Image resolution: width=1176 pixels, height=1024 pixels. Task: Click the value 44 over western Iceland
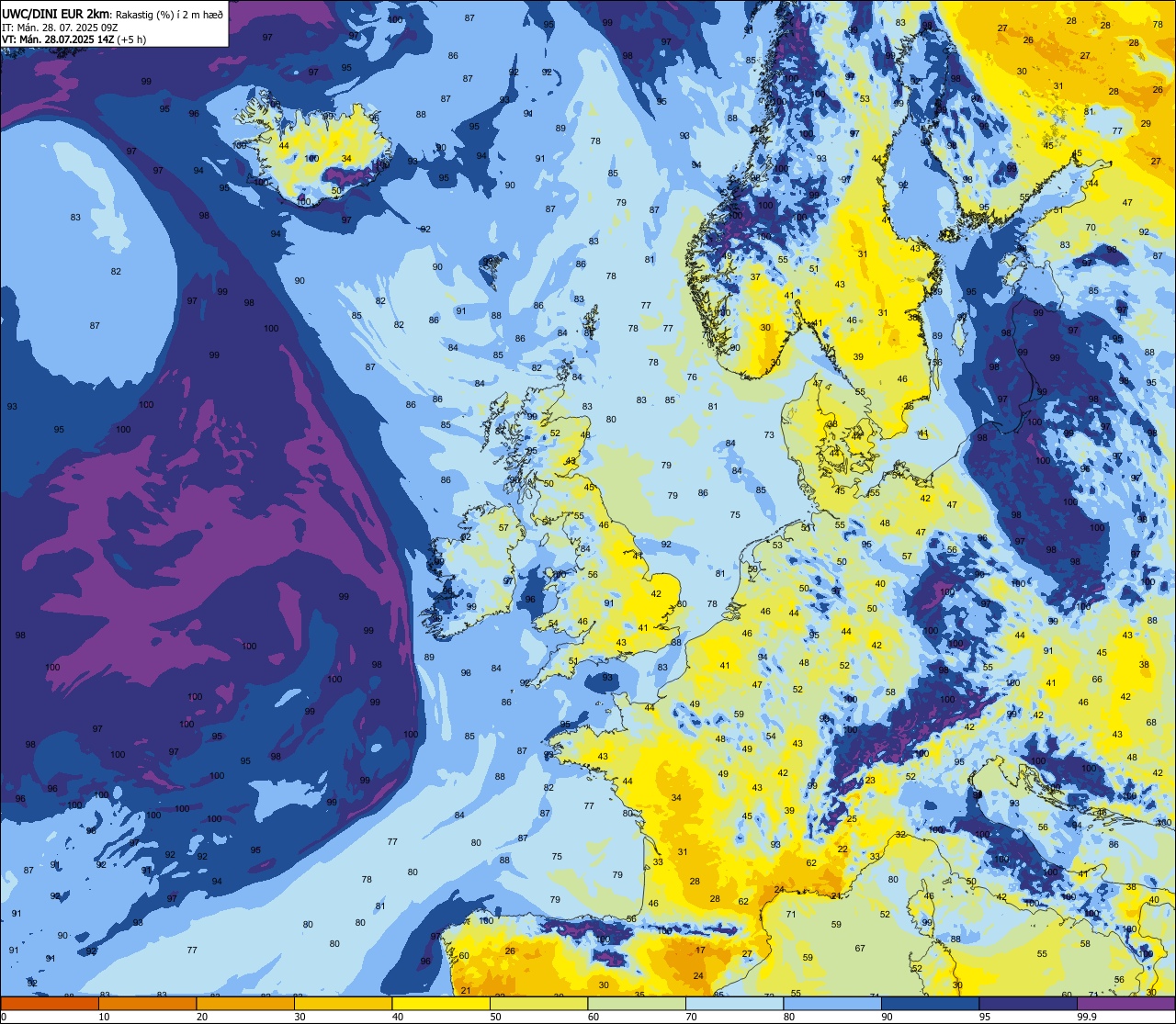[x=284, y=146]
